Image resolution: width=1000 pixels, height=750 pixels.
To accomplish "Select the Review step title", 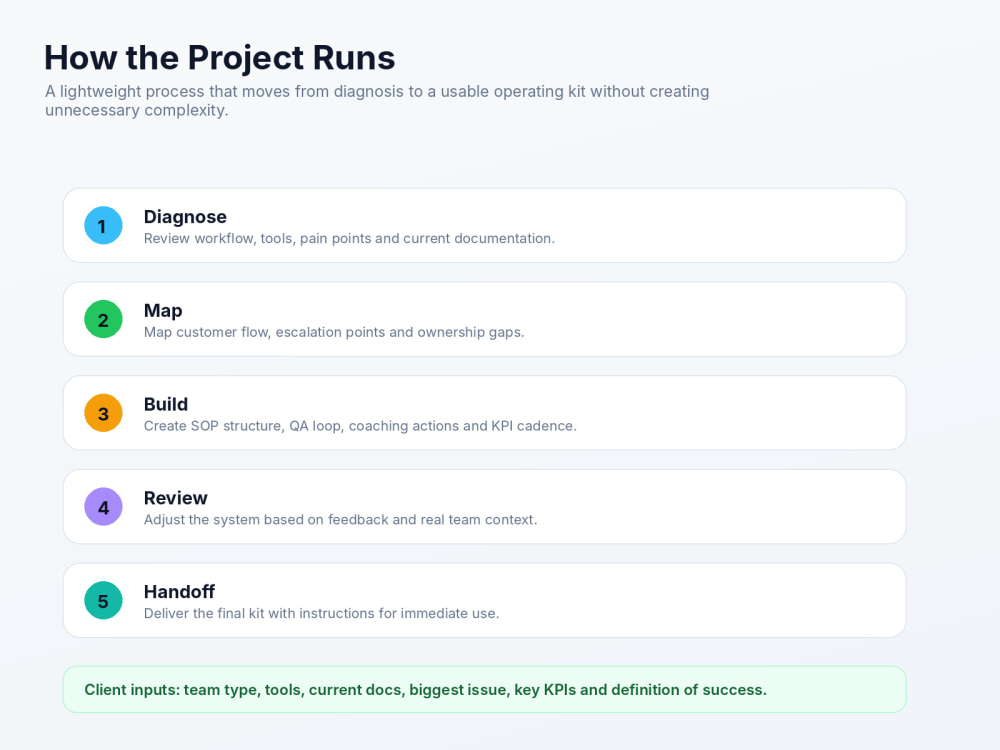I will tap(175, 498).
